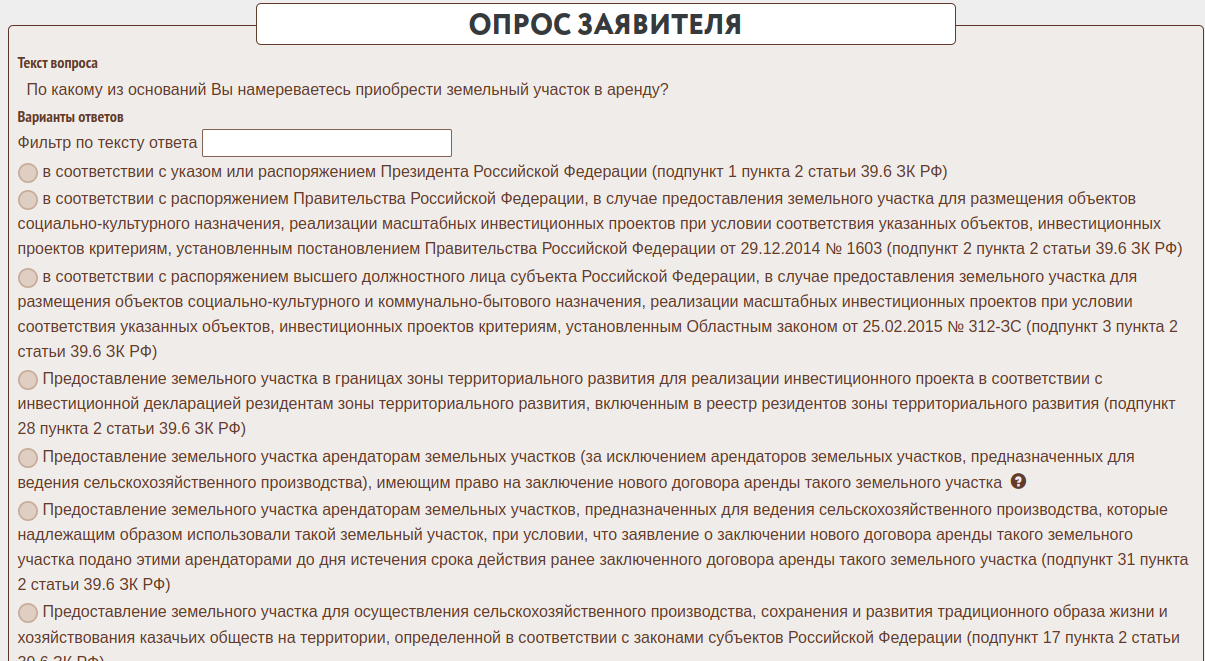1205x661 pixels.
Task: Choose the radio button for the Government order option
Action: 28,199
